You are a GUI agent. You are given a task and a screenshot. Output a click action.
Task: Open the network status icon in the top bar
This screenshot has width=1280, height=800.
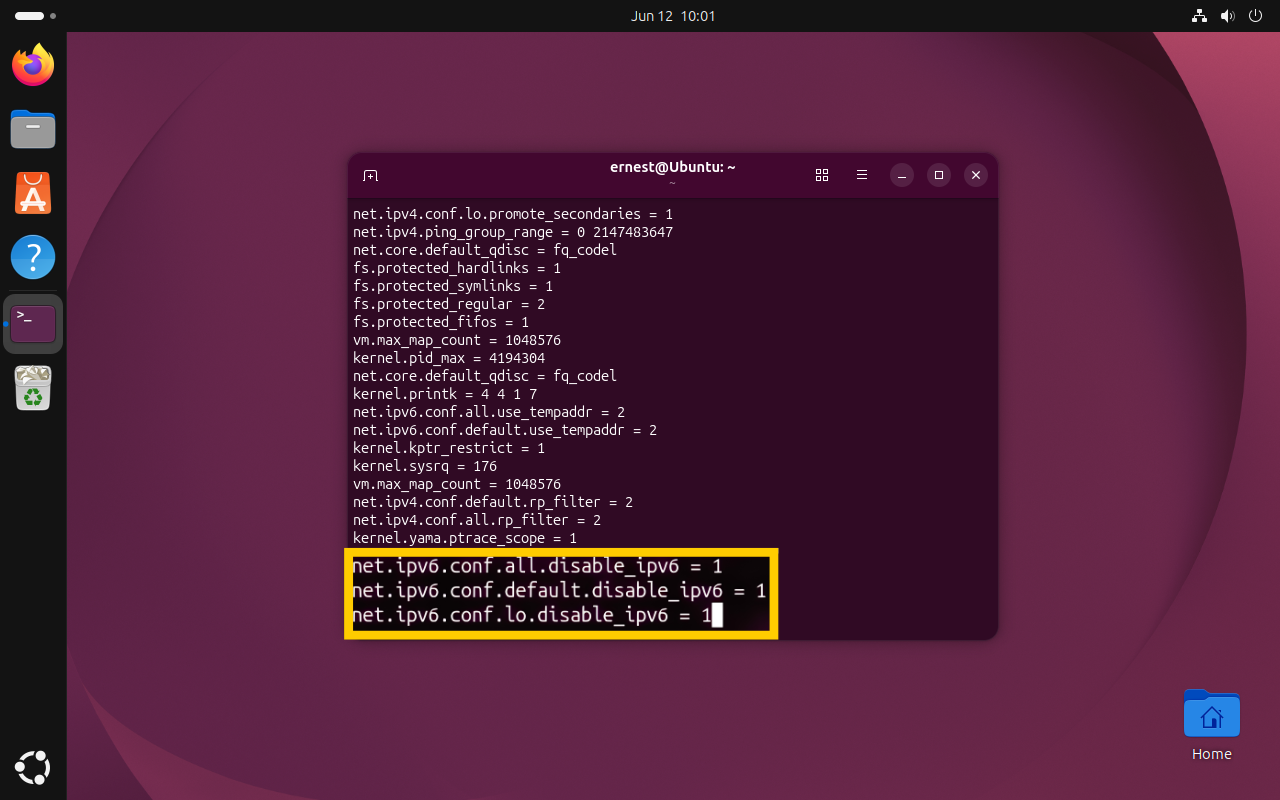[x=1199, y=16]
